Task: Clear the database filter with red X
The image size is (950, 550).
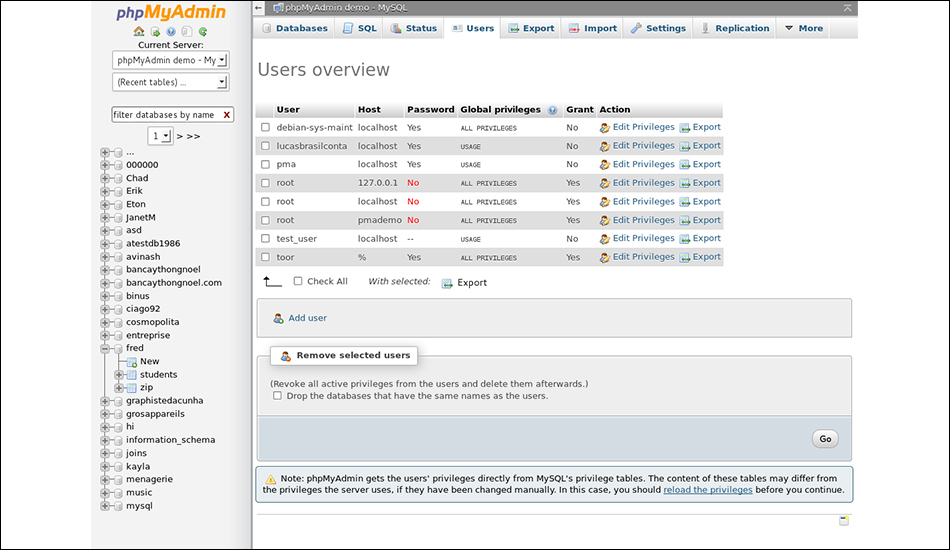Action: [227, 114]
